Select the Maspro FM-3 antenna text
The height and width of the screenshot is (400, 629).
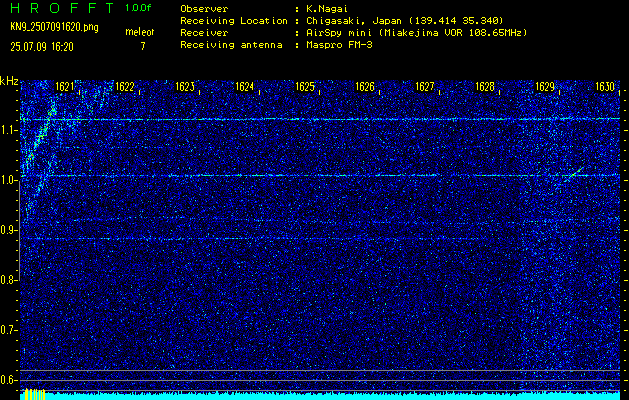click(x=339, y=45)
